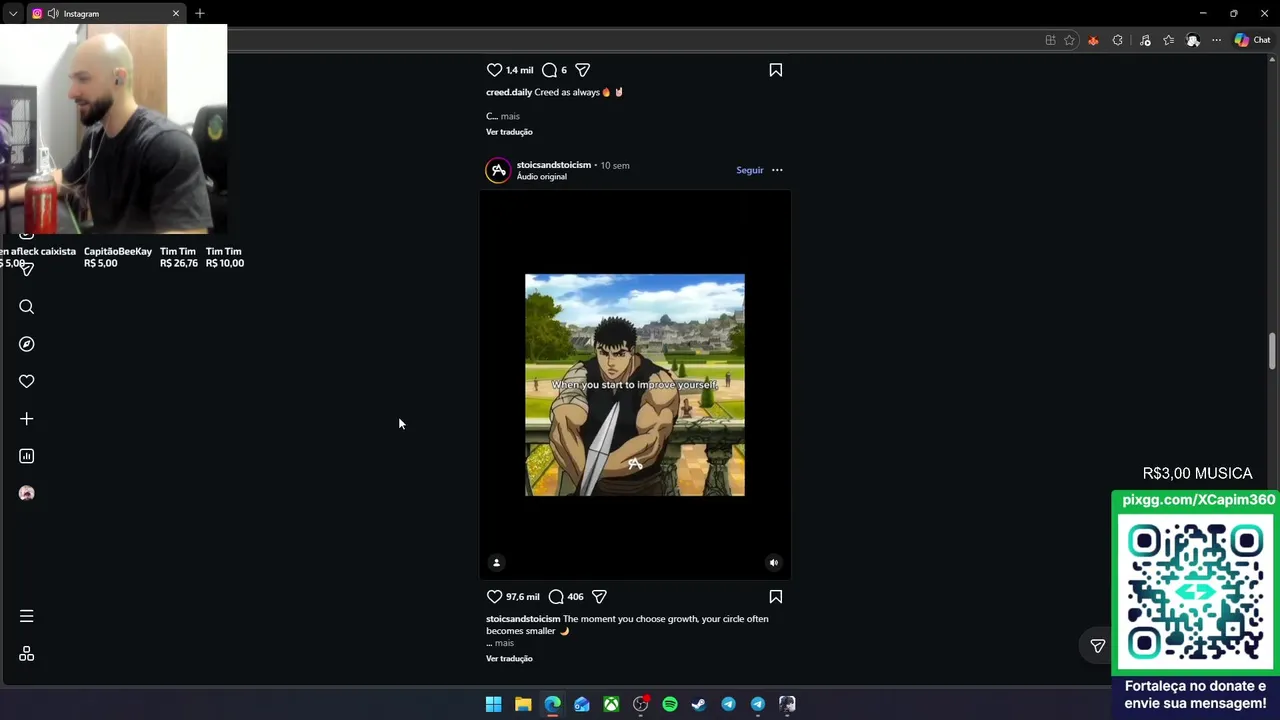
Task: Open the hamburger More menu in the sidebar
Action: coord(27,616)
